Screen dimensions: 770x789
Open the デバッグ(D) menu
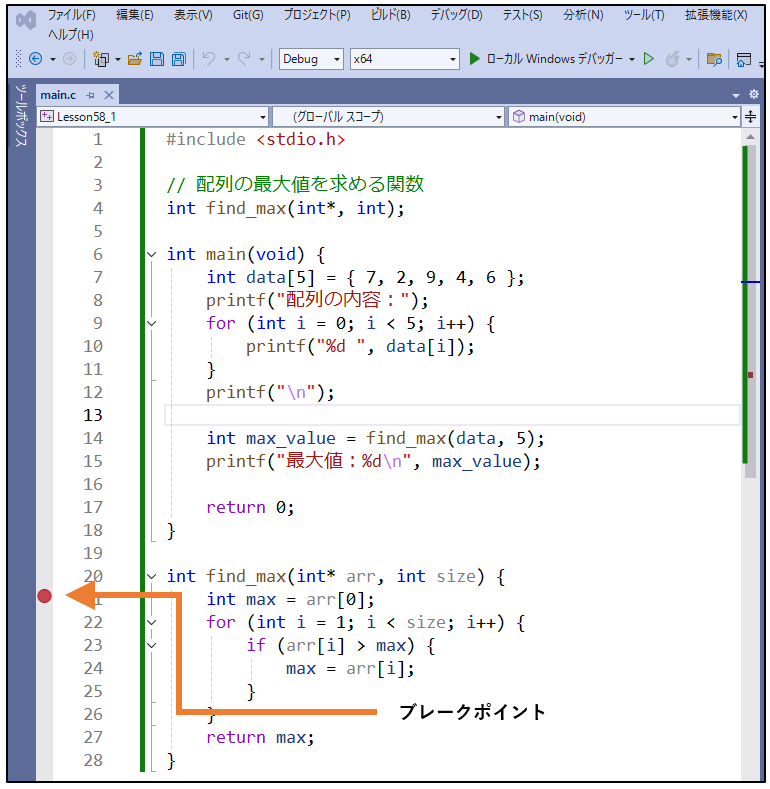(x=456, y=15)
